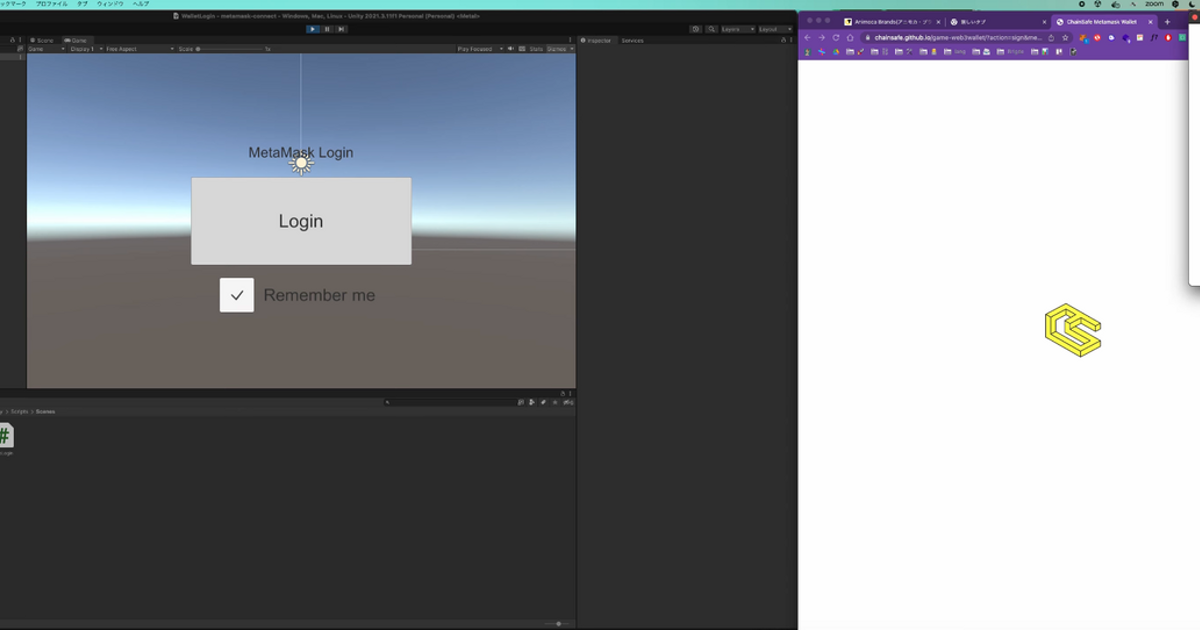Click the large Login button

click(x=301, y=221)
